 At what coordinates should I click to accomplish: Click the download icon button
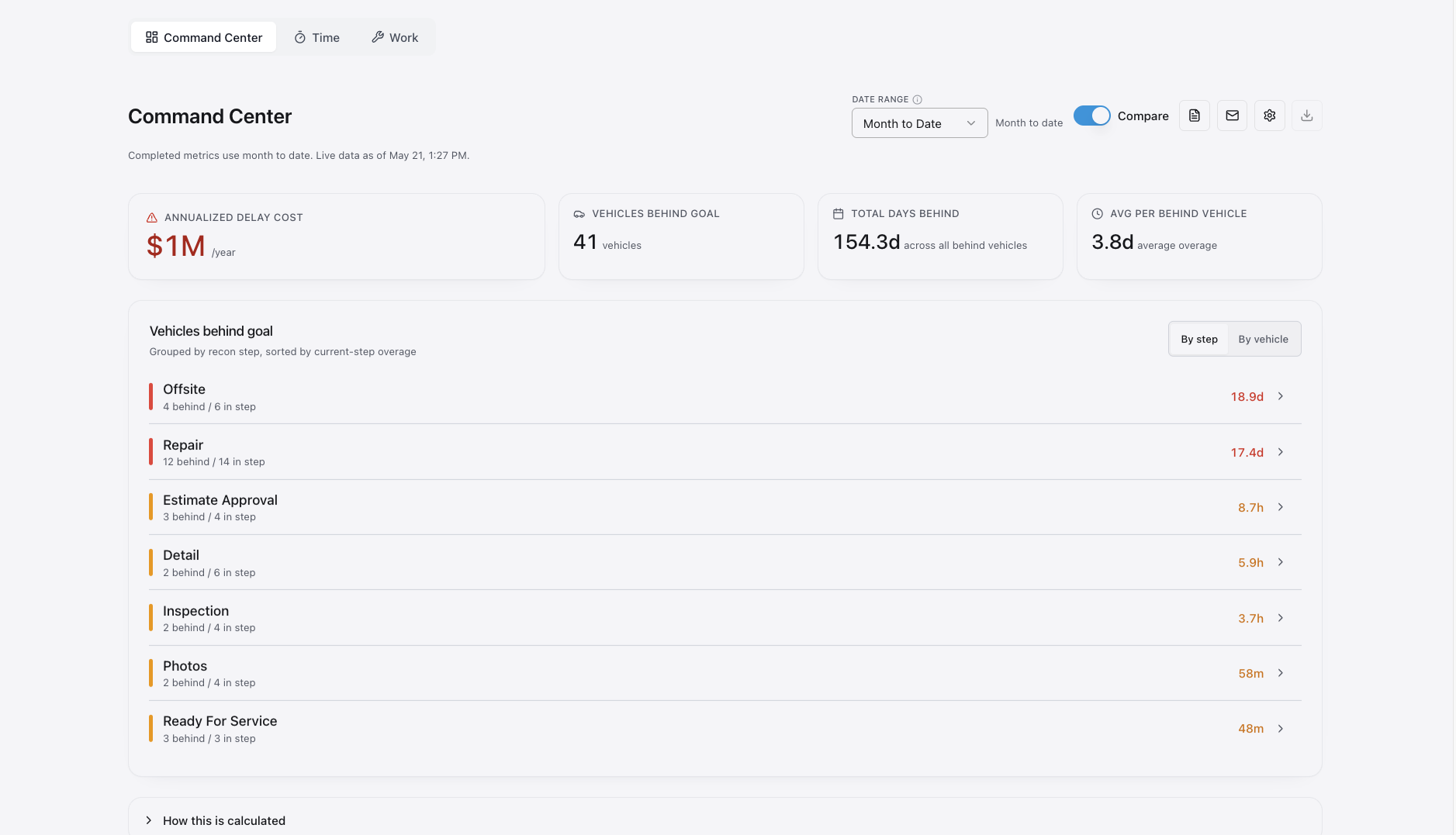click(x=1307, y=116)
